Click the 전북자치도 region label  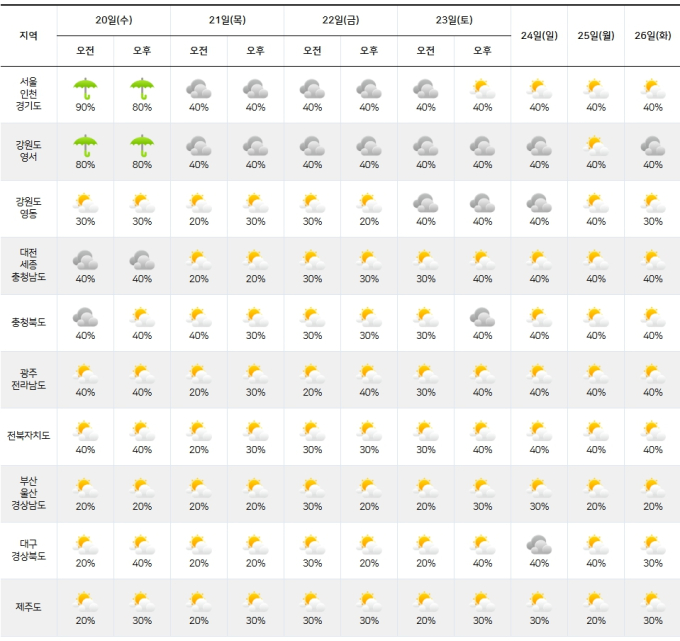29,435
